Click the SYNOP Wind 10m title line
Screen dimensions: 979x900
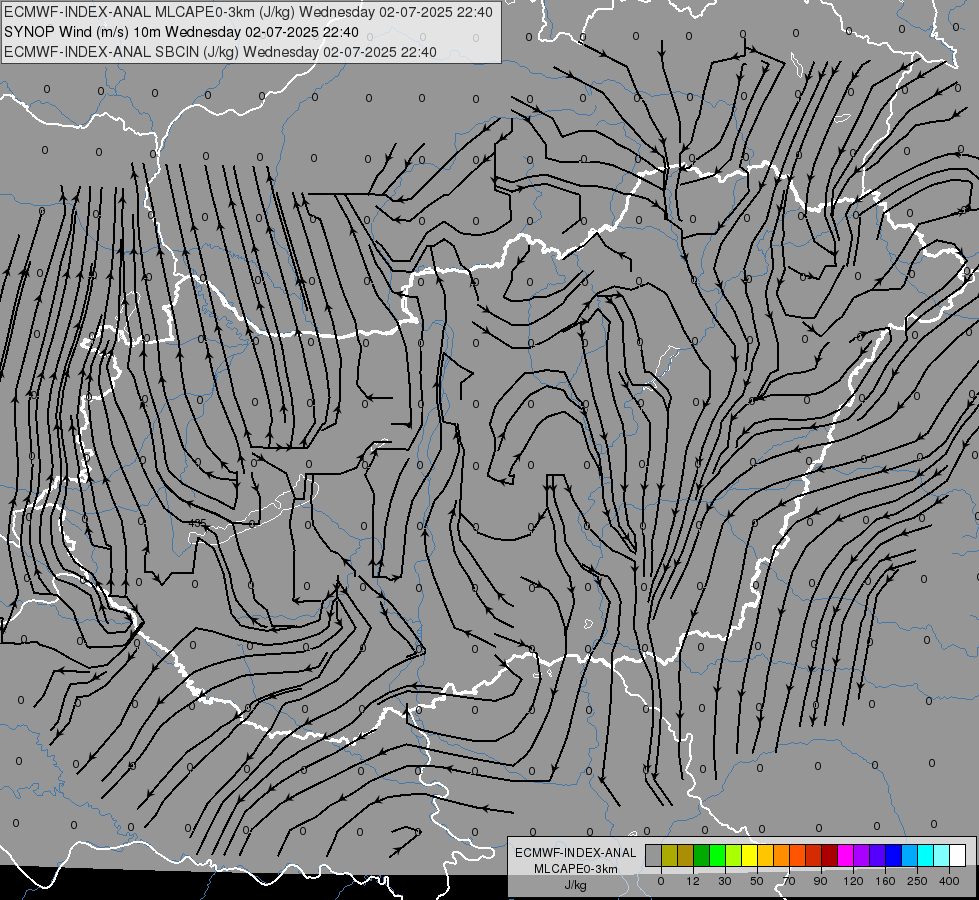181,32
